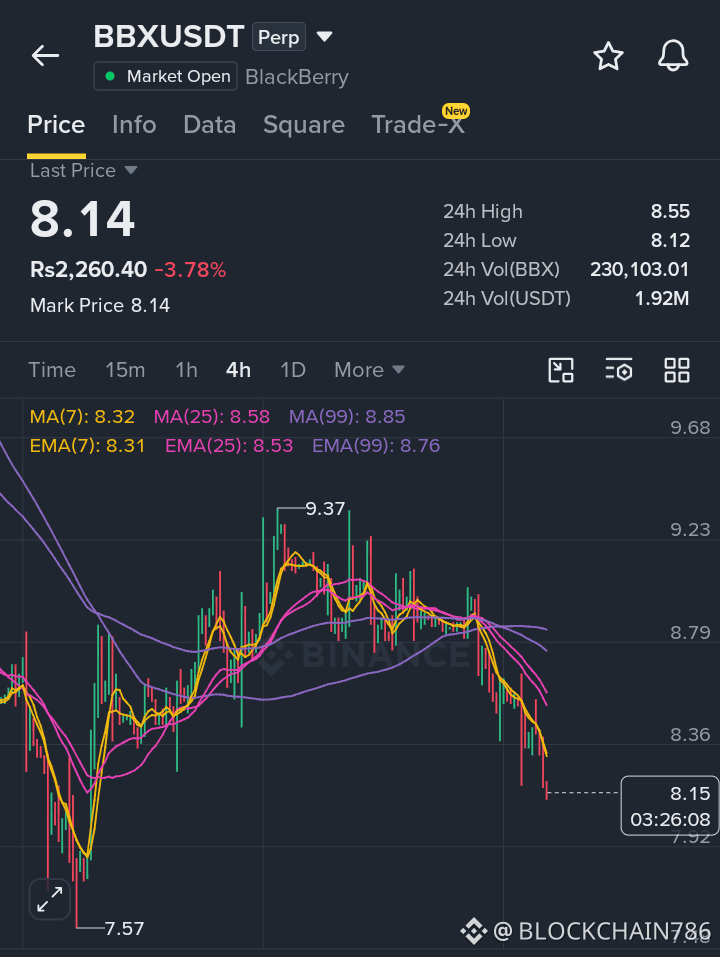720x957 pixels.
Task: Tap the BBXUSDT symbol title
Action: 169,37
